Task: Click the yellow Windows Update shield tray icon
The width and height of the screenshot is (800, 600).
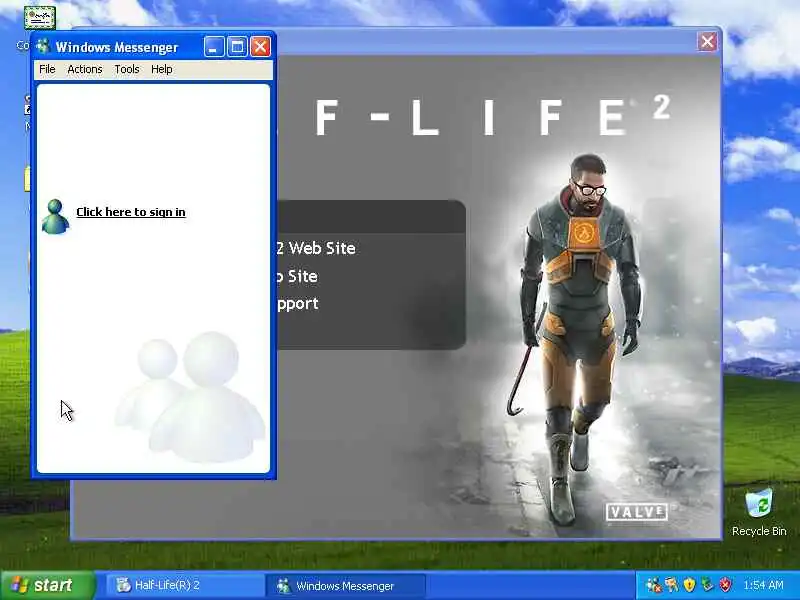Action: (x=689, y=585)
